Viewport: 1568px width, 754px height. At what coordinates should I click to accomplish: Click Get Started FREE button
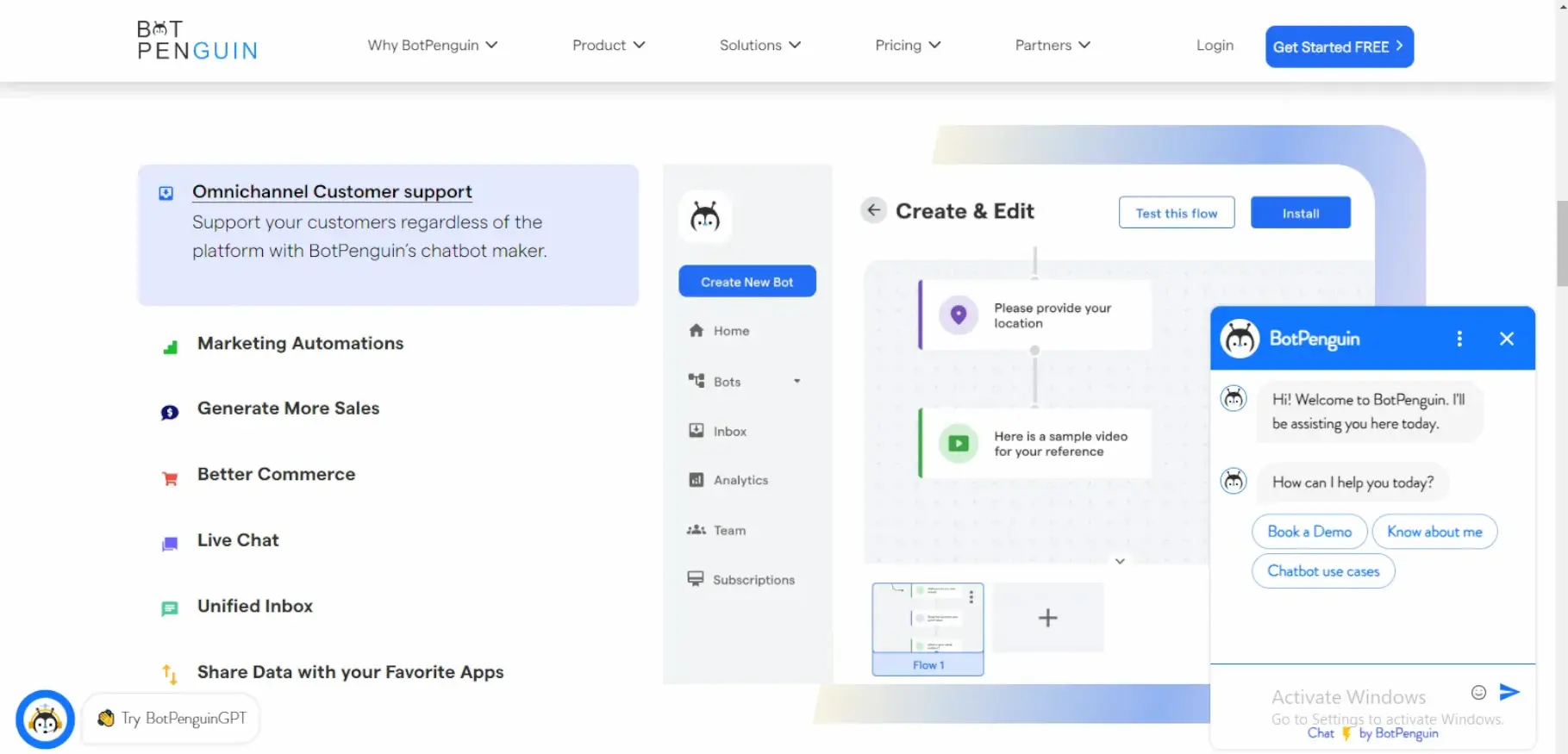pos(1339,47)
